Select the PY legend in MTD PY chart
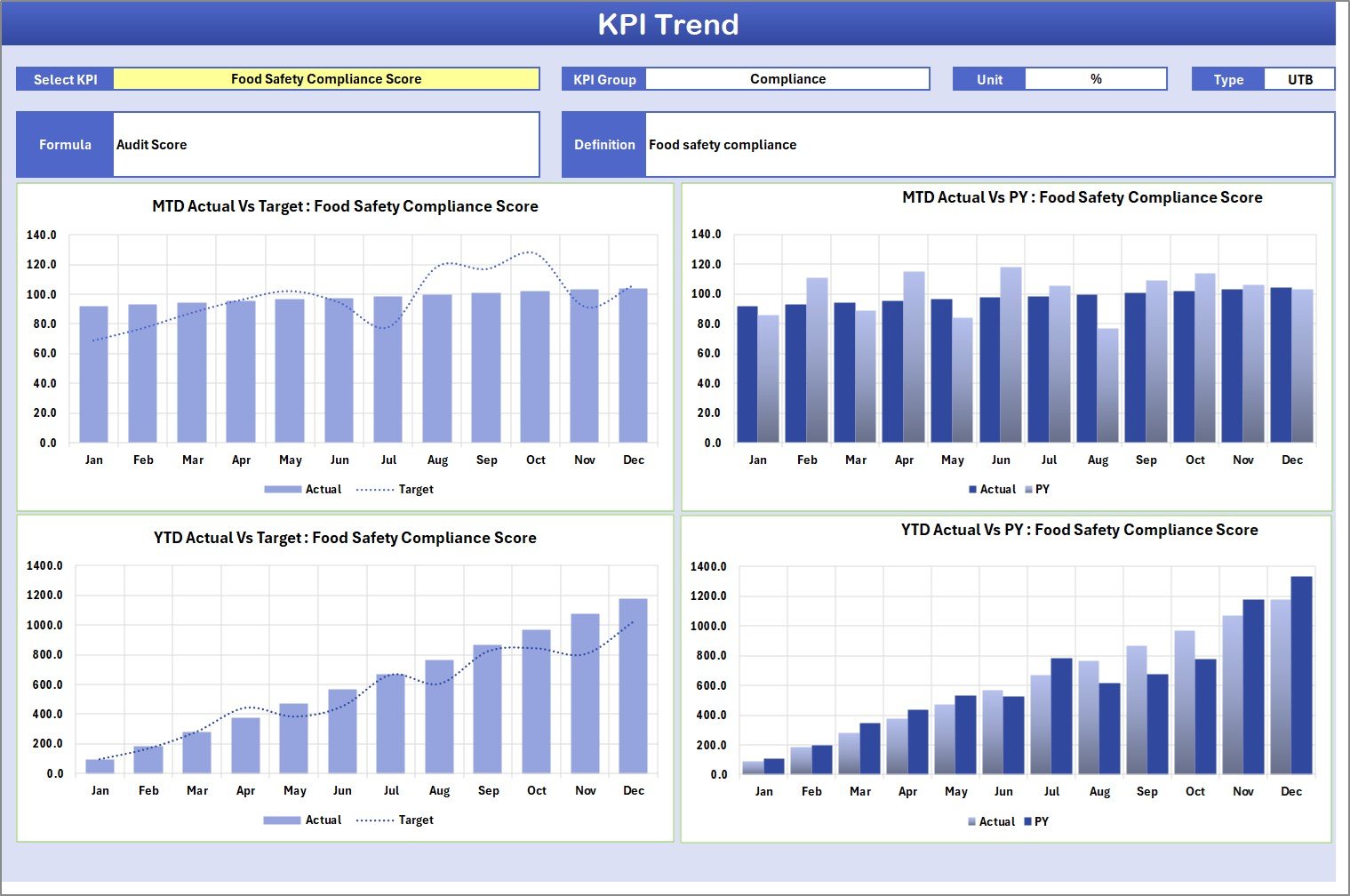 coord(1042,489)
